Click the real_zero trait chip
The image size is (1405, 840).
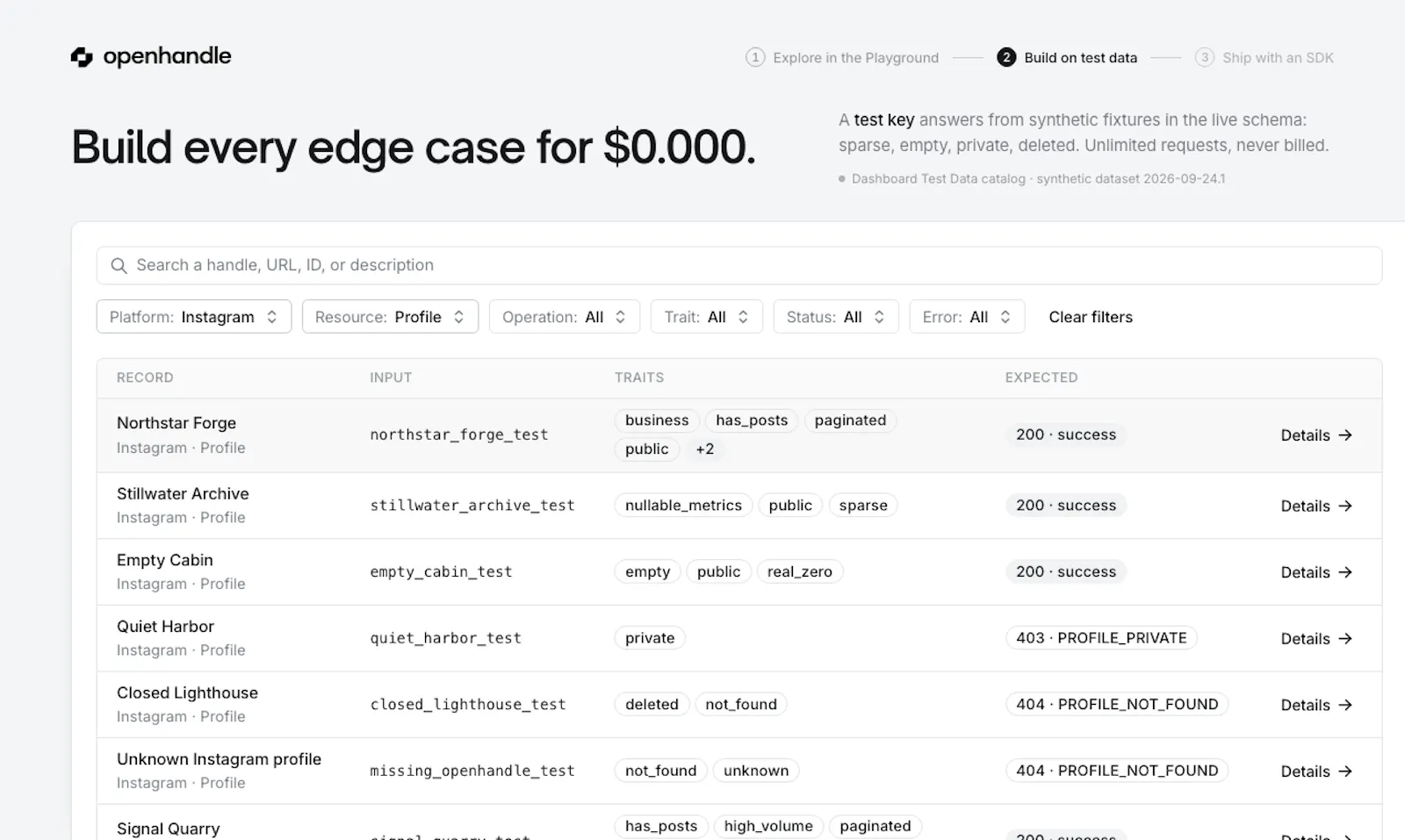800,571
